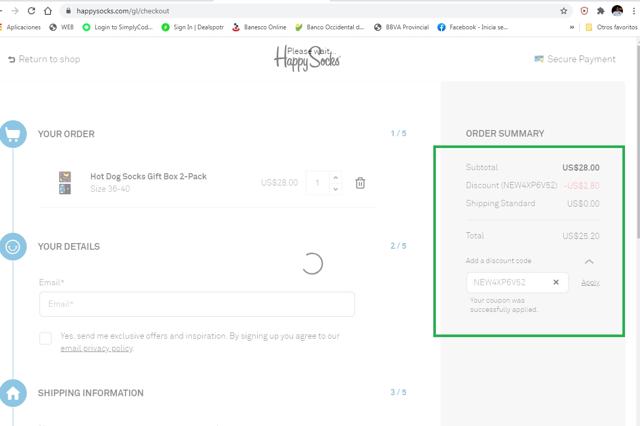Image resolution: width=640 pixels, height=426 pixels.
Task: Clear discount code with X
Action: pos(556,282)
